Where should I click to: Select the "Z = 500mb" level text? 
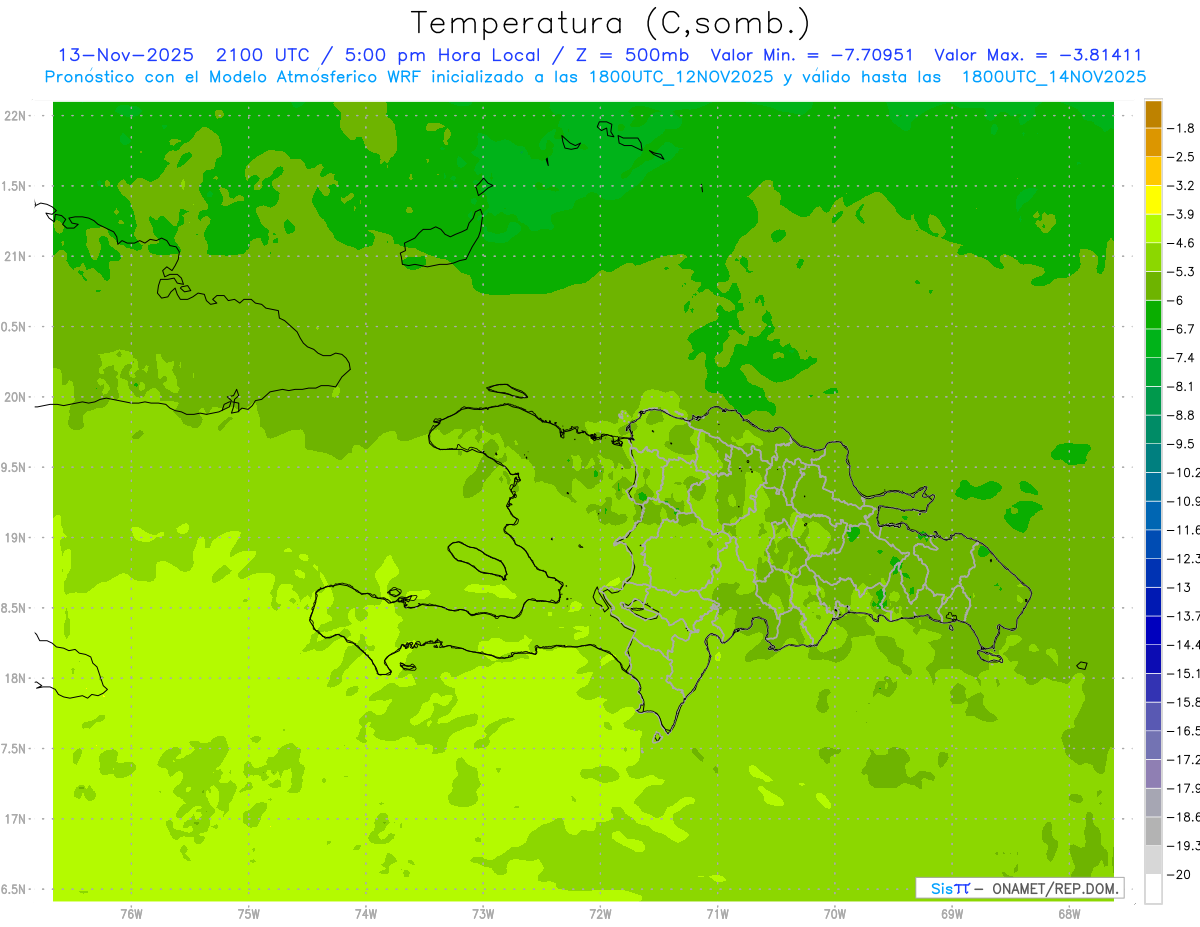(x=631, y=55)
